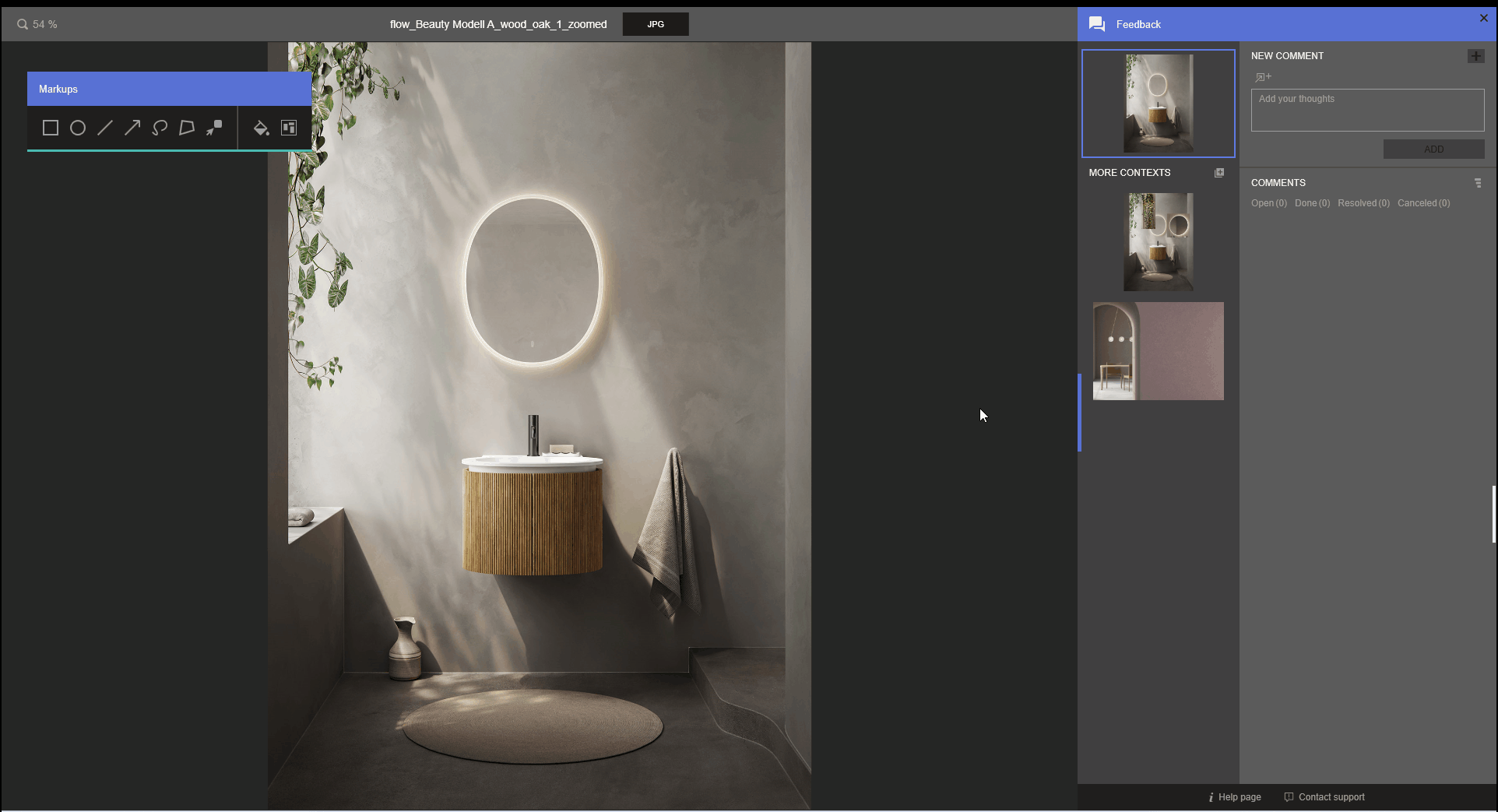Screen dimensions: 1498x812
Task: Open the layout panel icon in Markups
Action: click(289, 128)
